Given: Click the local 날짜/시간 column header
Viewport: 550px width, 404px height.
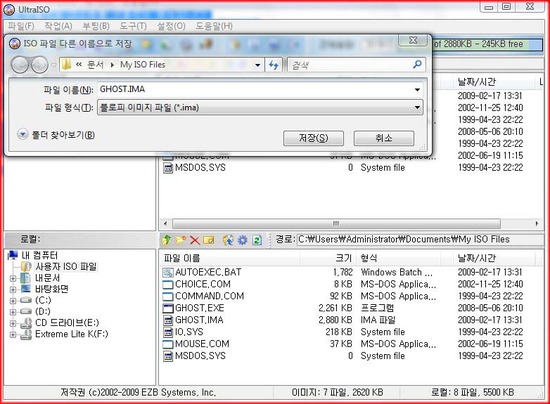Looking at the screenshot, I should [494, 258].
